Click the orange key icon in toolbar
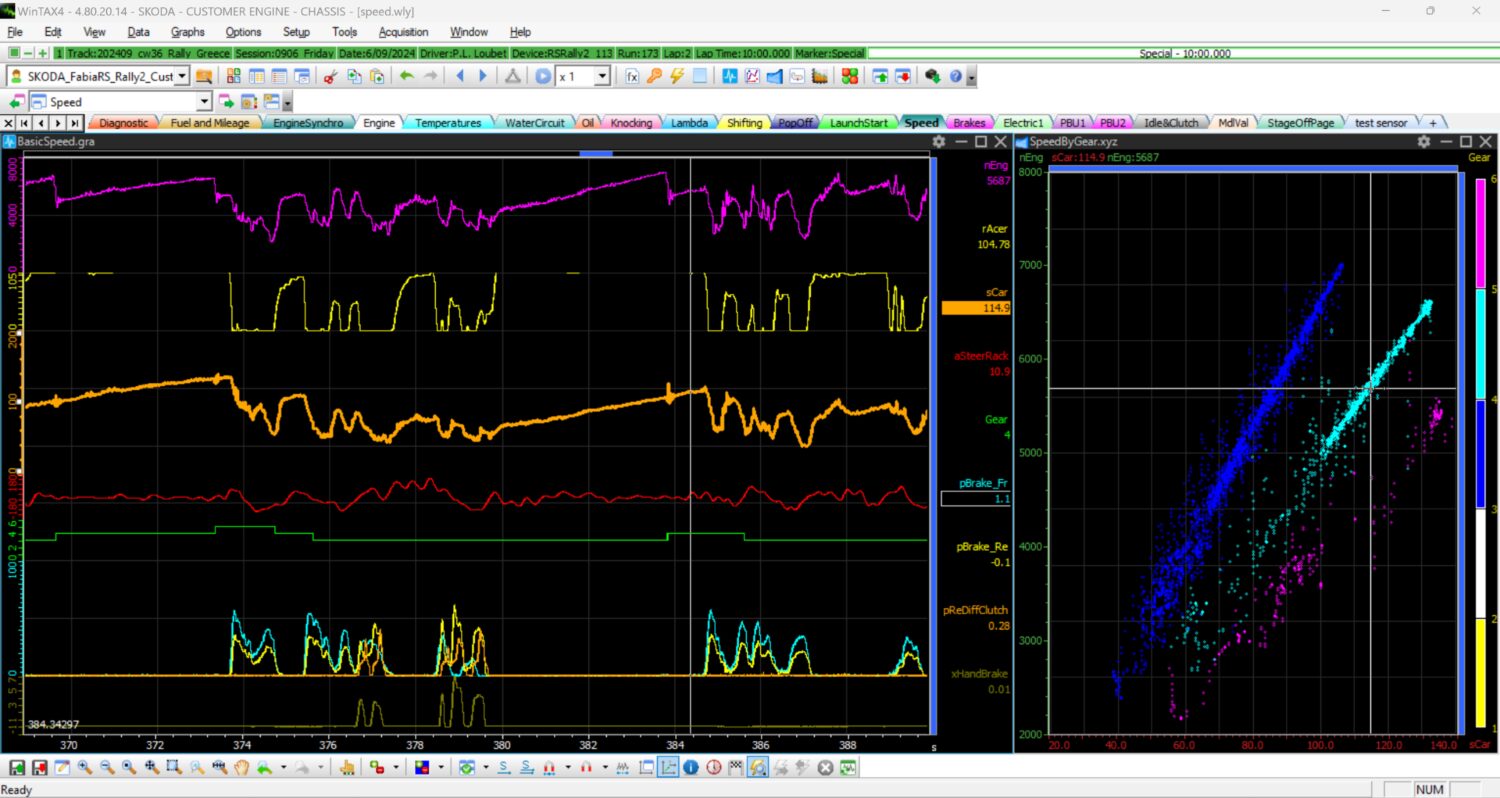This screenshot has height=798, width=1500. tap(654, 76)
